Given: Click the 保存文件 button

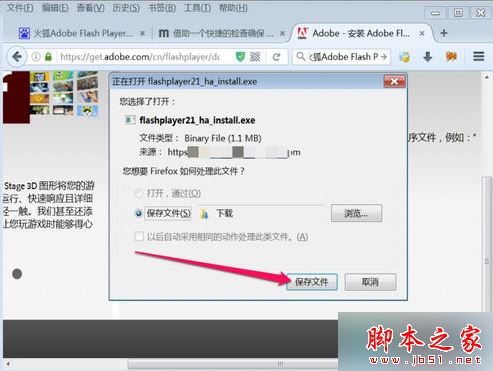Looking at the screenshot, I should (x=312, y=282).
